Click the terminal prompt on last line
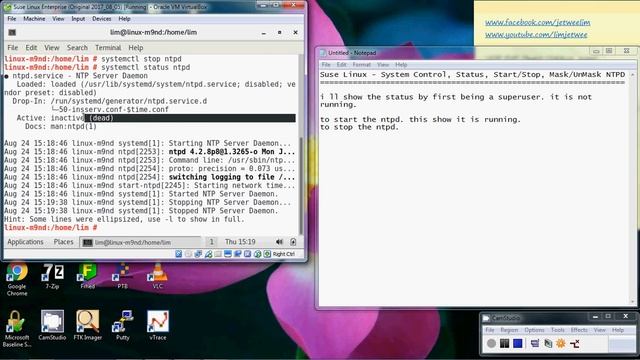The image size is (640, 360). pos(51,227)
